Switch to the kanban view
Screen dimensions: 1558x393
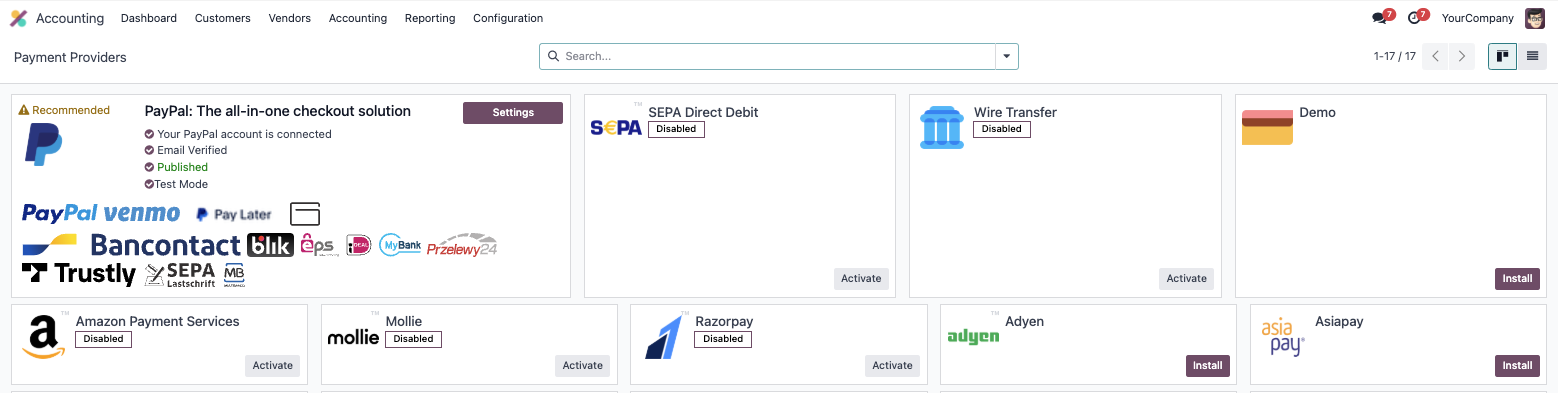coord(1502,56)
